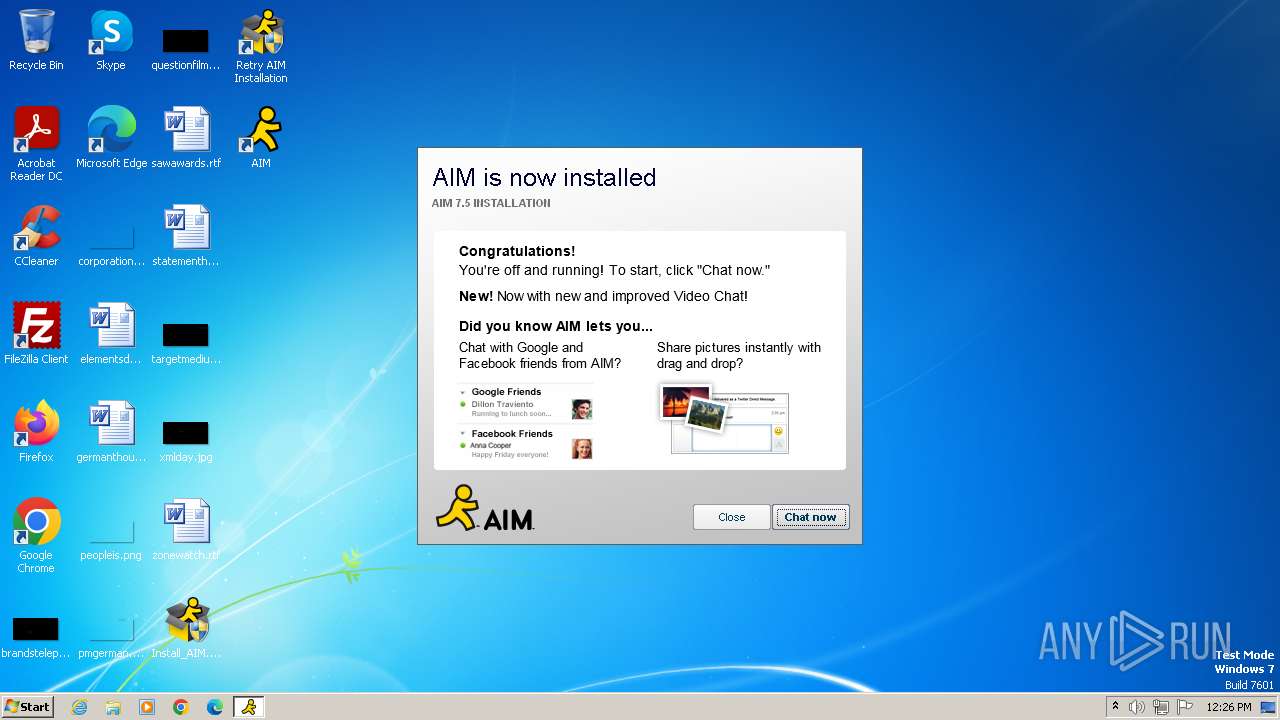The width and height of the screenshot is (1280, 720).
Task: Click the Chat now button
Action: (810, 517)
